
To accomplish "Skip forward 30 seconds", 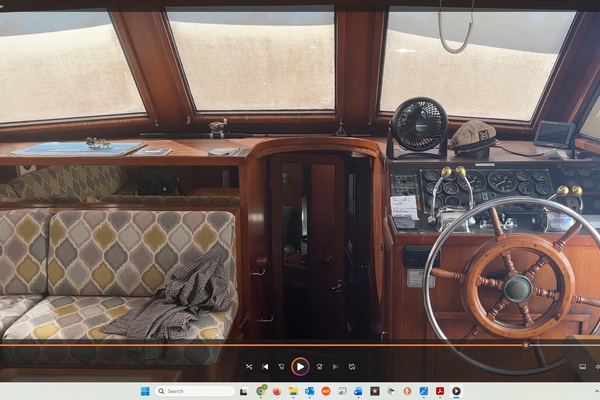I will coord(319,367).
